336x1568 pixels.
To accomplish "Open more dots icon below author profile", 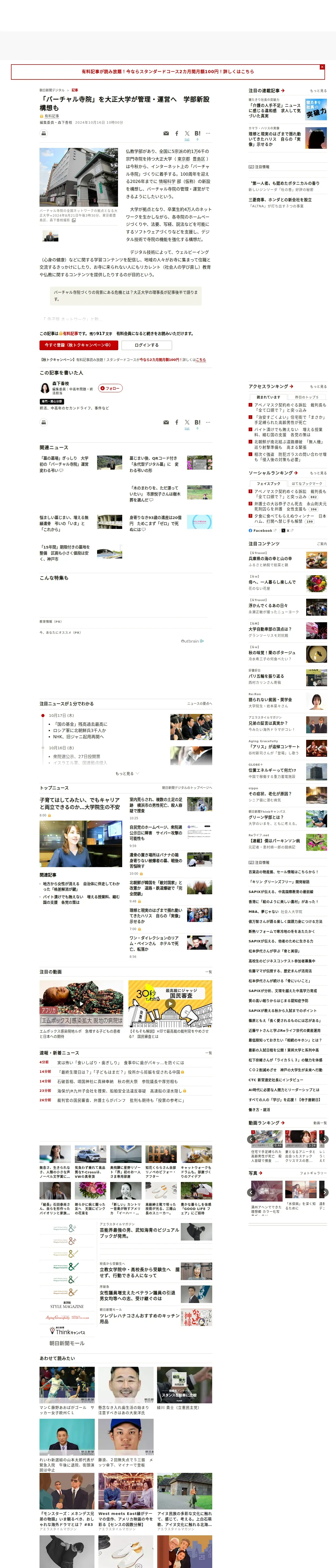I will [x=208, y=422].
